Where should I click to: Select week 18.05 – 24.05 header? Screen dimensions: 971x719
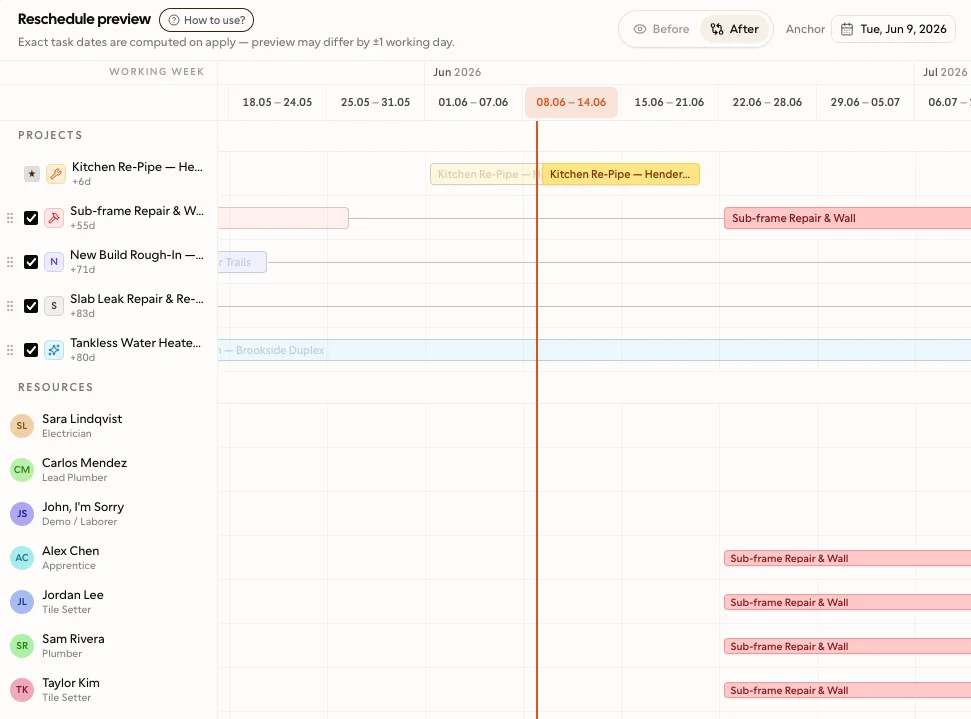pyautogui.click(x=277, y=102)
